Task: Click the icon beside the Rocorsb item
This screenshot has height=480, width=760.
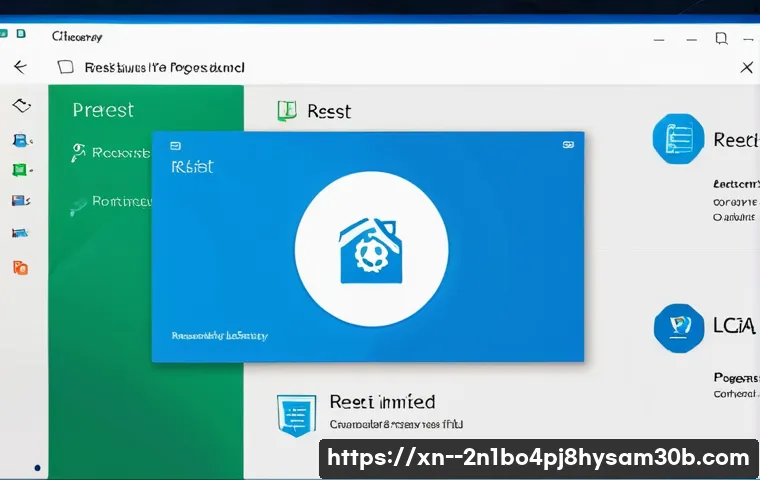Action: [x=78, y=152]
